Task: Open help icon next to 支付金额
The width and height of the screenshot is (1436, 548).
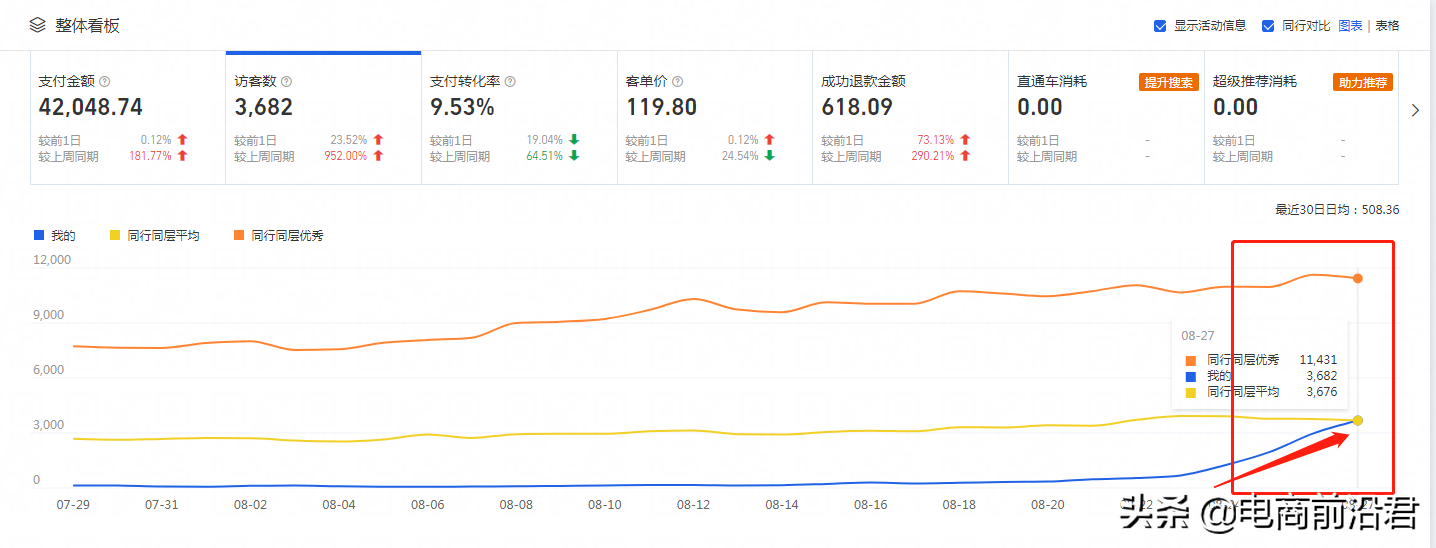Action: tap(104, 82)
